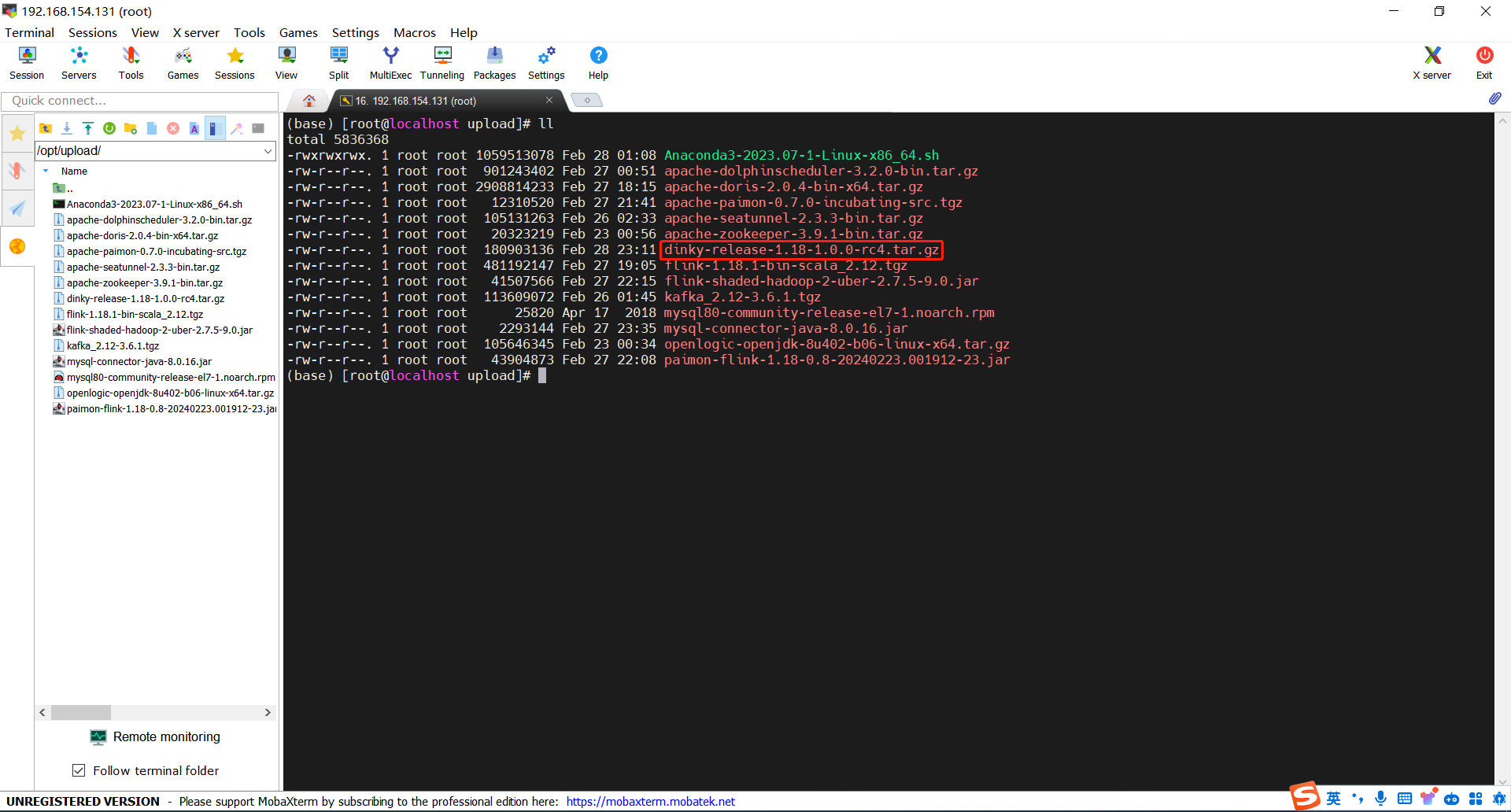Go to parent directory in SFTP toolbar

coord(46,128)
